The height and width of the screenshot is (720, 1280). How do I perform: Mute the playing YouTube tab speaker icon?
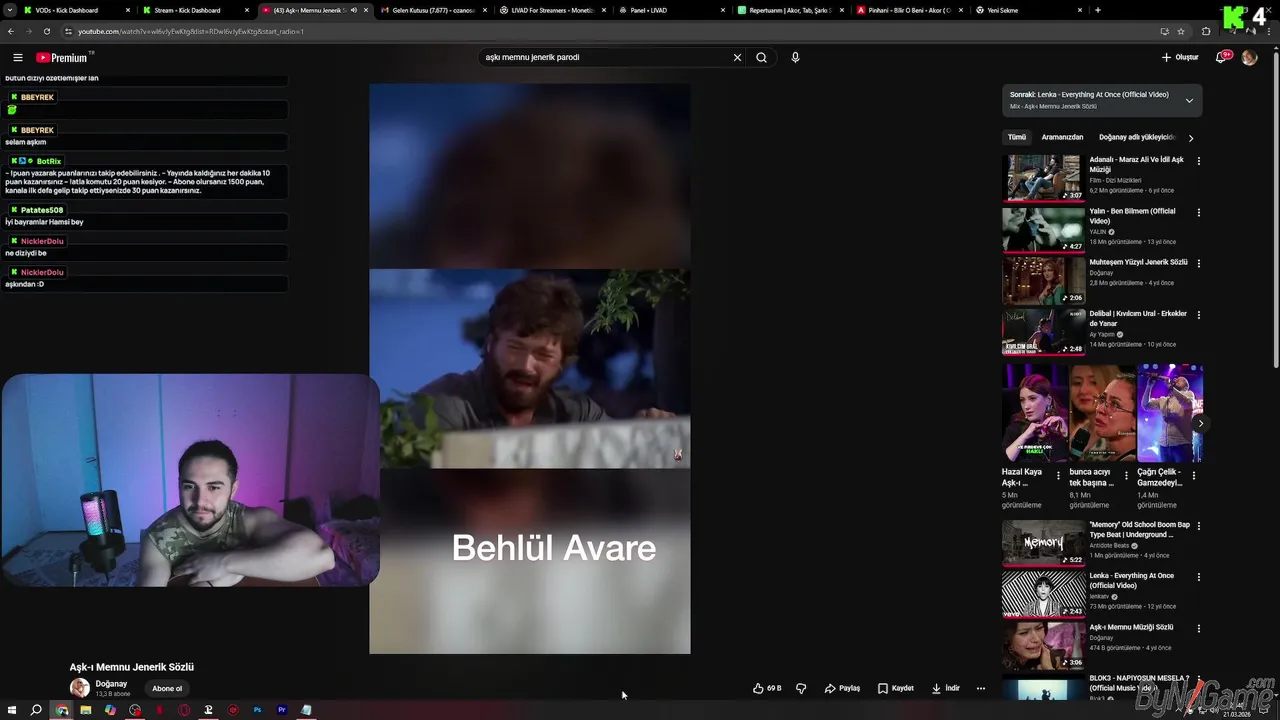353,10
